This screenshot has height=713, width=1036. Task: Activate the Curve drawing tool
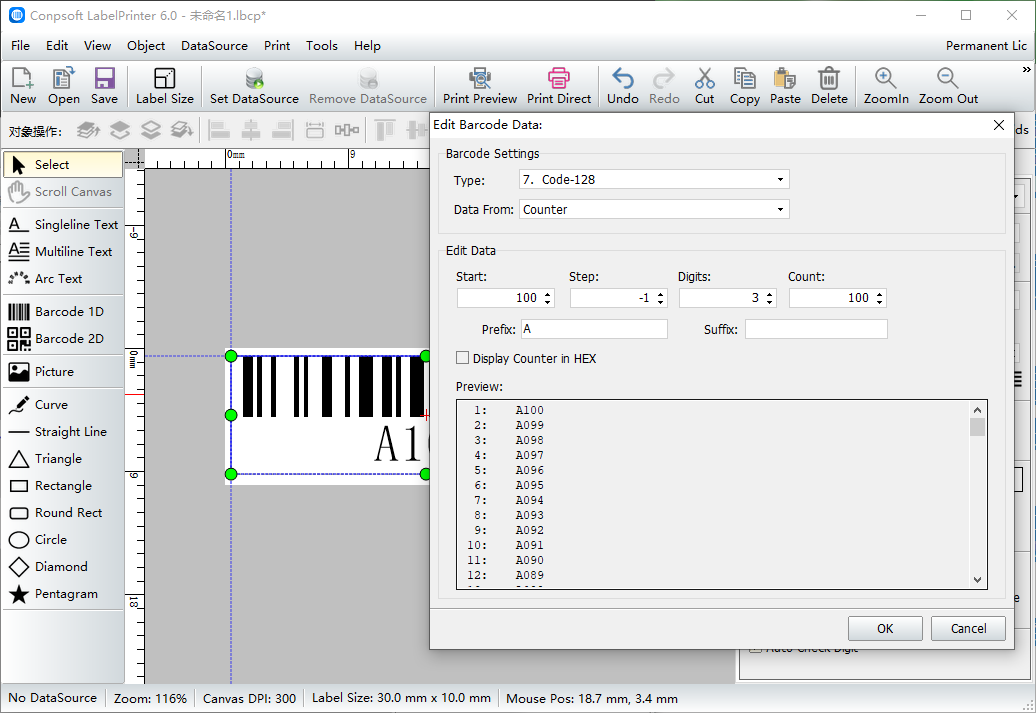(63, 405)
